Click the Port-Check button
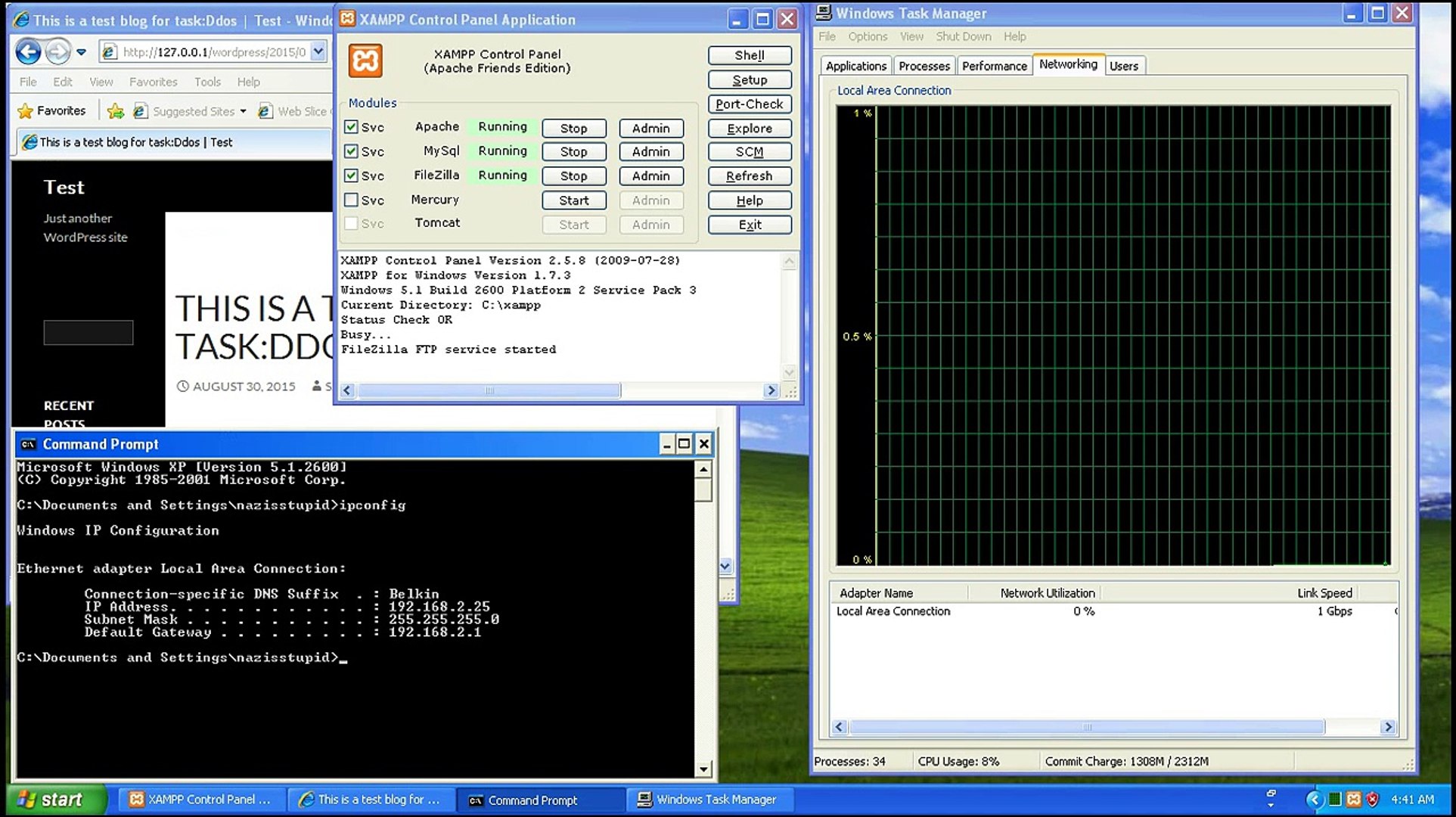The image size is (1456, 817). 749,104
